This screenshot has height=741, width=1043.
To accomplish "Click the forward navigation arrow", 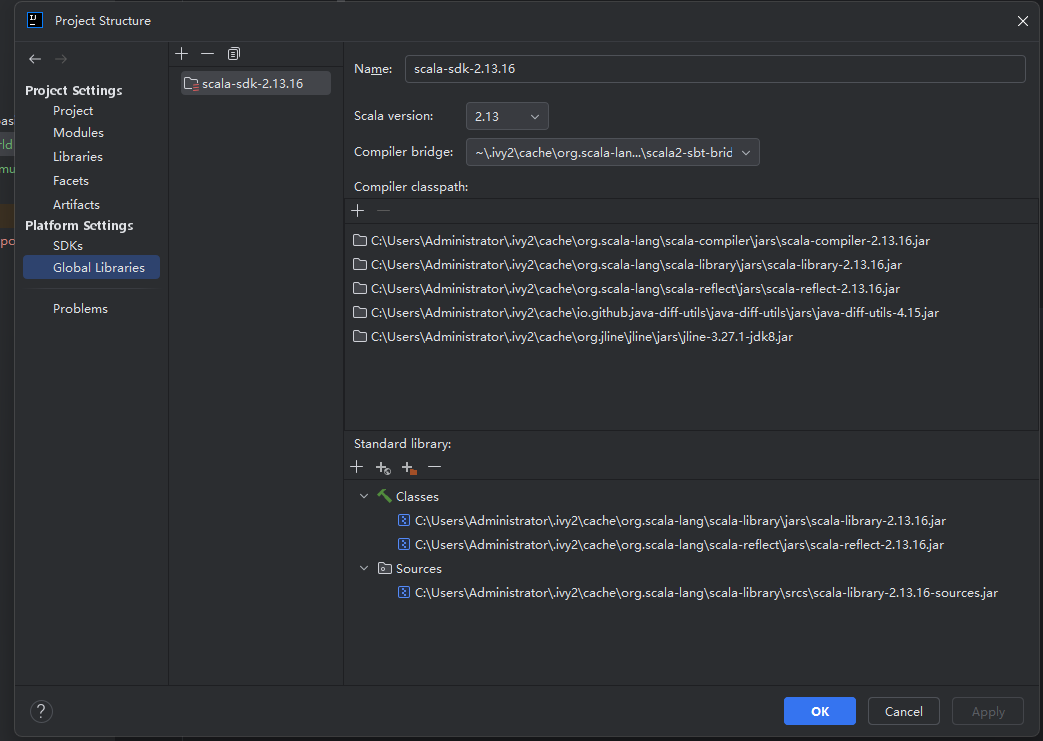I will coord(61,59).
